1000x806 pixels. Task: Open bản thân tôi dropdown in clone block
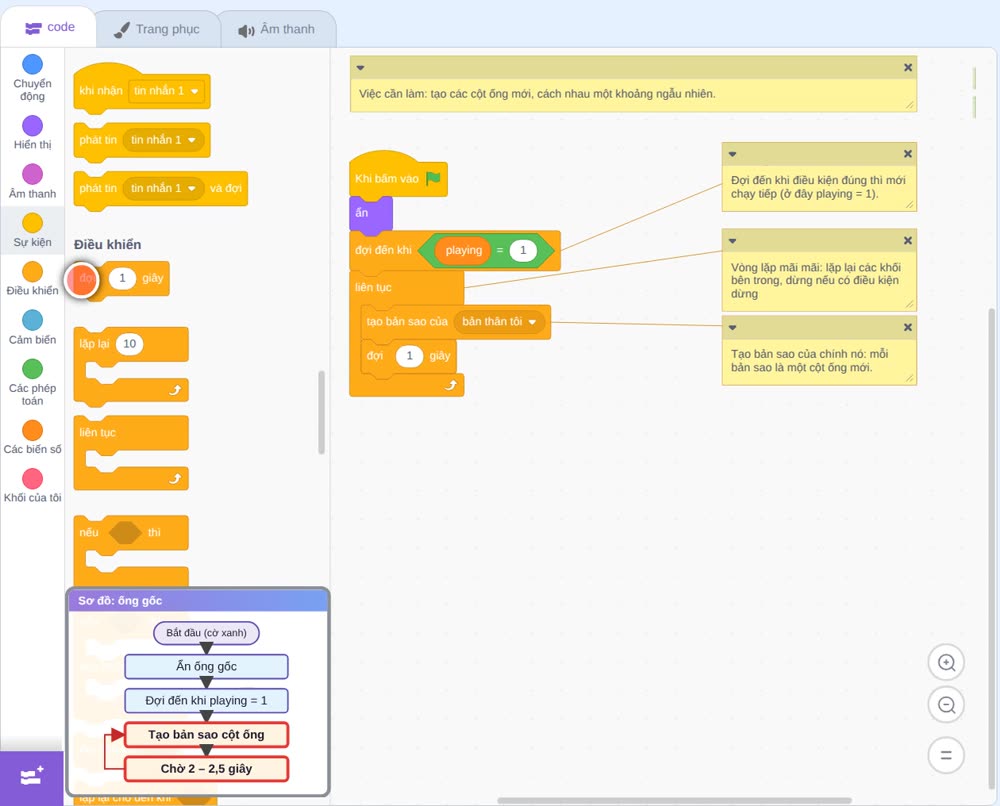pos(499,321)
